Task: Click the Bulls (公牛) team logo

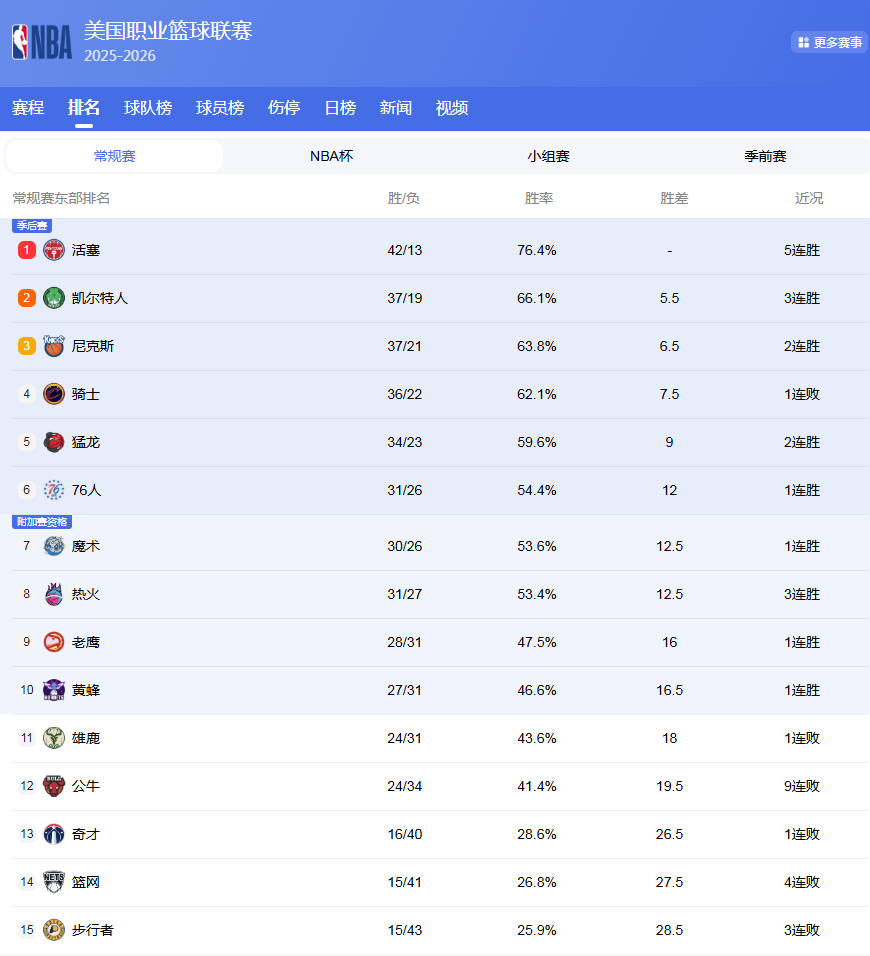Action: (53, 785)
